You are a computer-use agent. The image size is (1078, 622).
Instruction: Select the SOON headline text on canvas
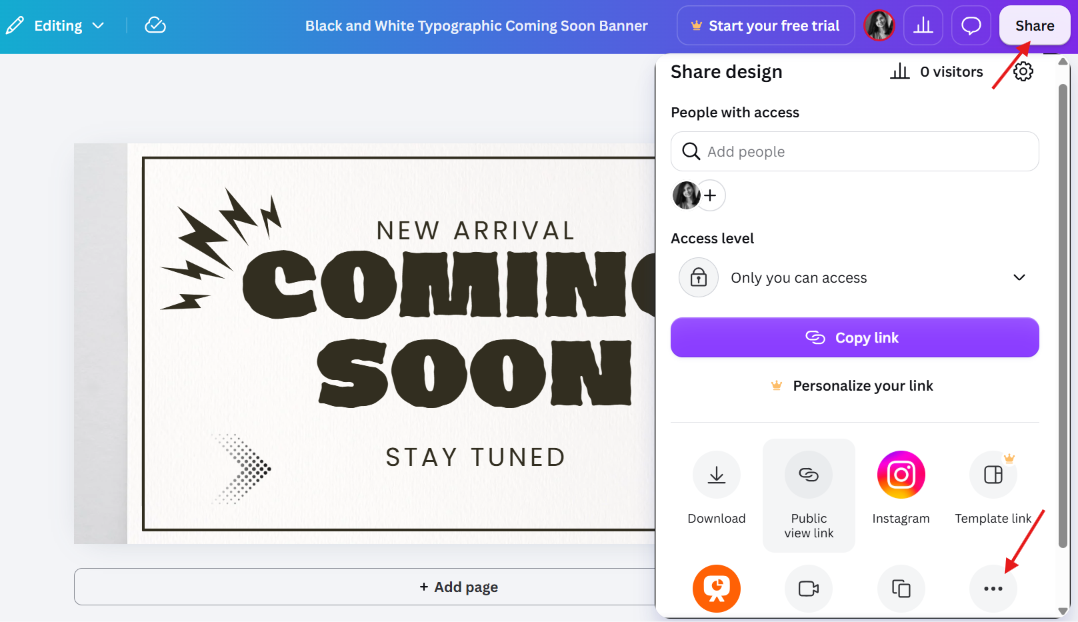474,373
